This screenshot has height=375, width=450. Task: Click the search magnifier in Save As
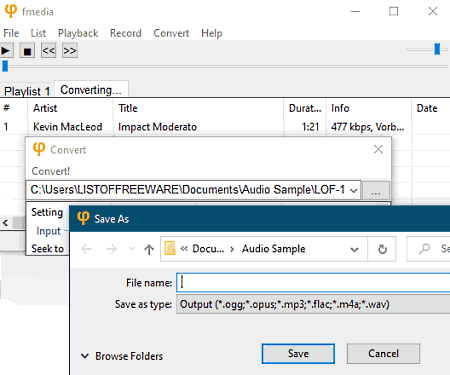click(424, 249)
